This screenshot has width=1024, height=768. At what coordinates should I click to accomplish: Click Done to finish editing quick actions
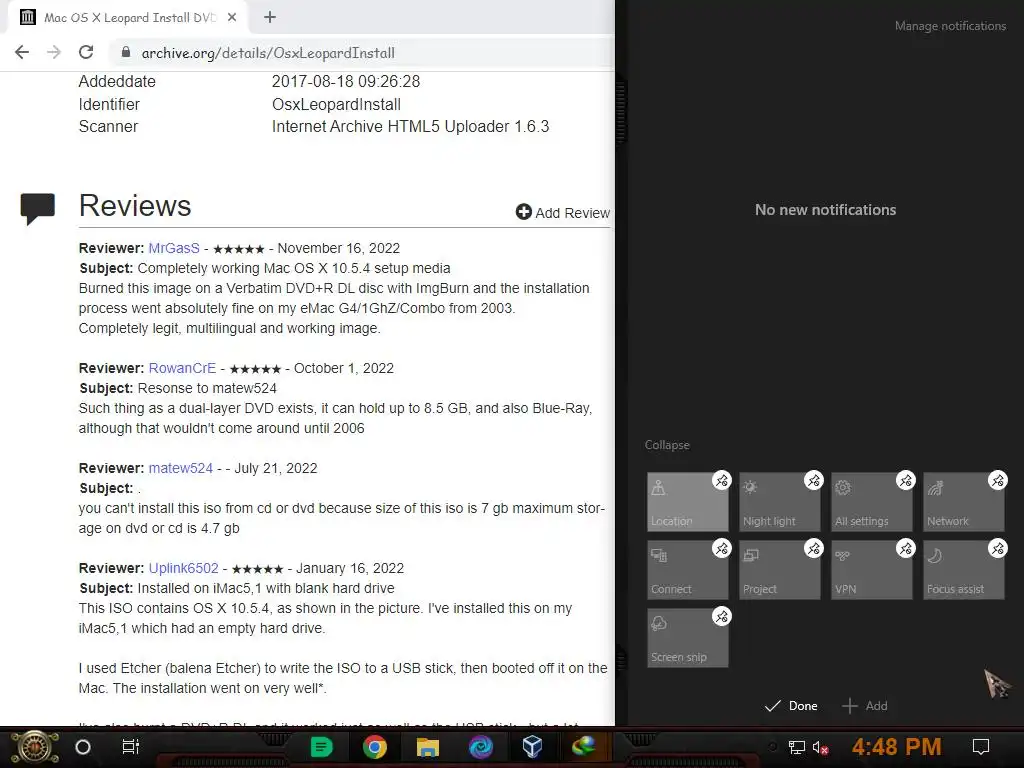point(792,706)
